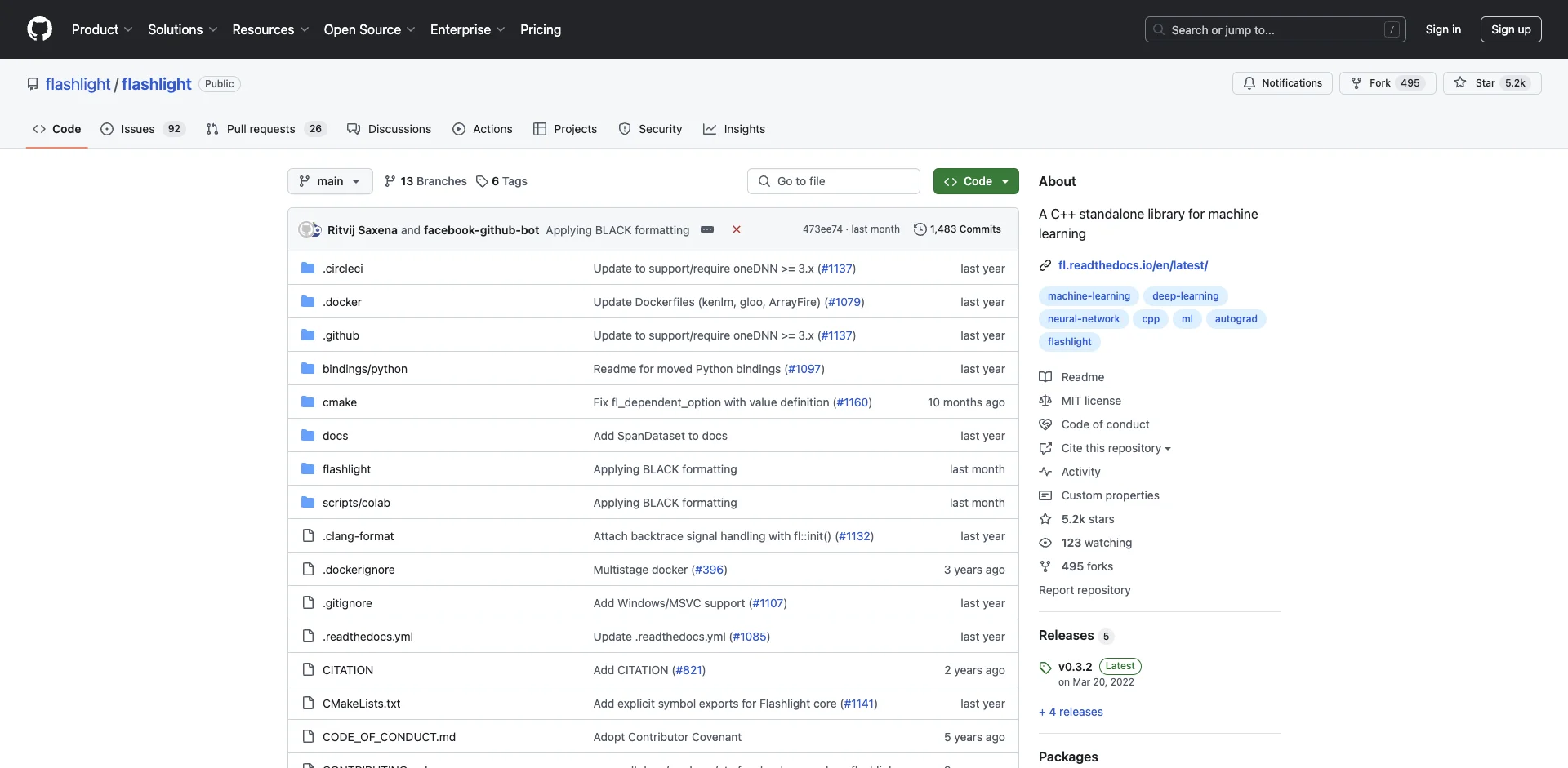This screenshot has width=1568, height=768.
Task: Click the Star icon
Action: pyautogui.click(x=1460, y=83)
